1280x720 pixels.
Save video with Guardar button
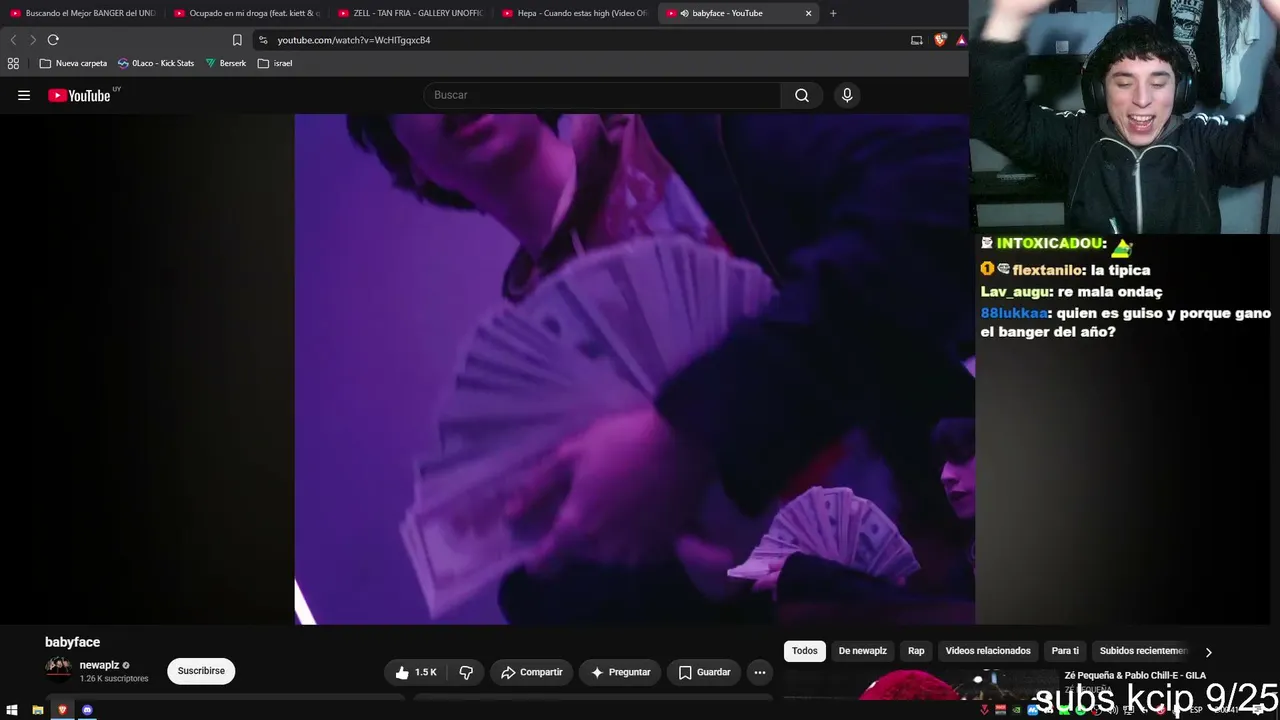click(x=705, y=672)
